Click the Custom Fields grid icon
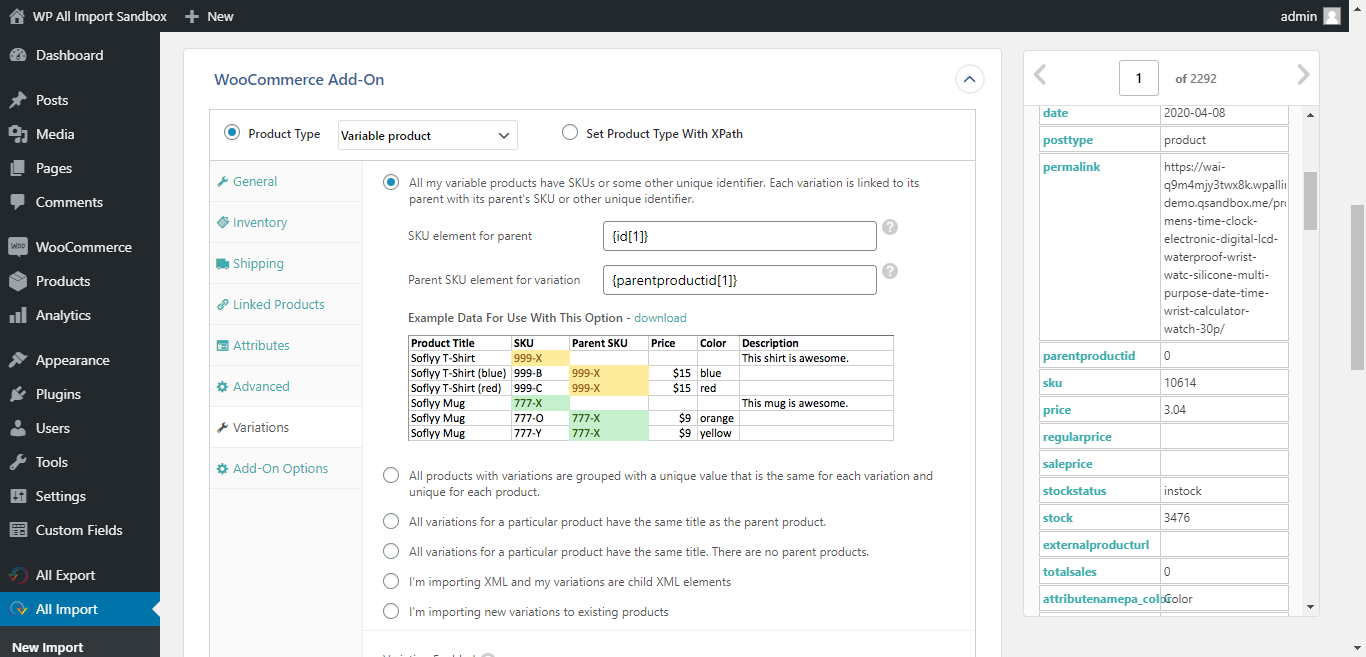Image resolution: width=1366 pixels, height=657 pixels. (17, 530)
